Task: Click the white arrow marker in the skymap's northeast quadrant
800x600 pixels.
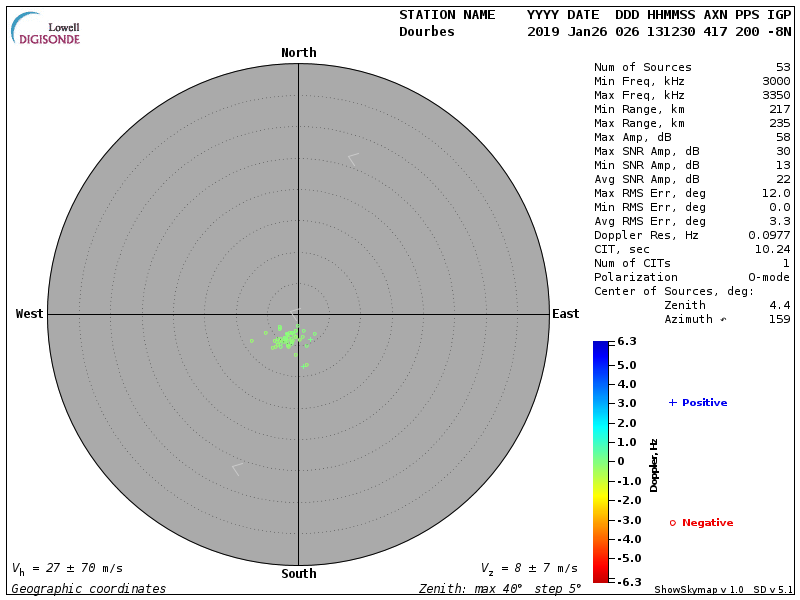Action: click(352, 159)
